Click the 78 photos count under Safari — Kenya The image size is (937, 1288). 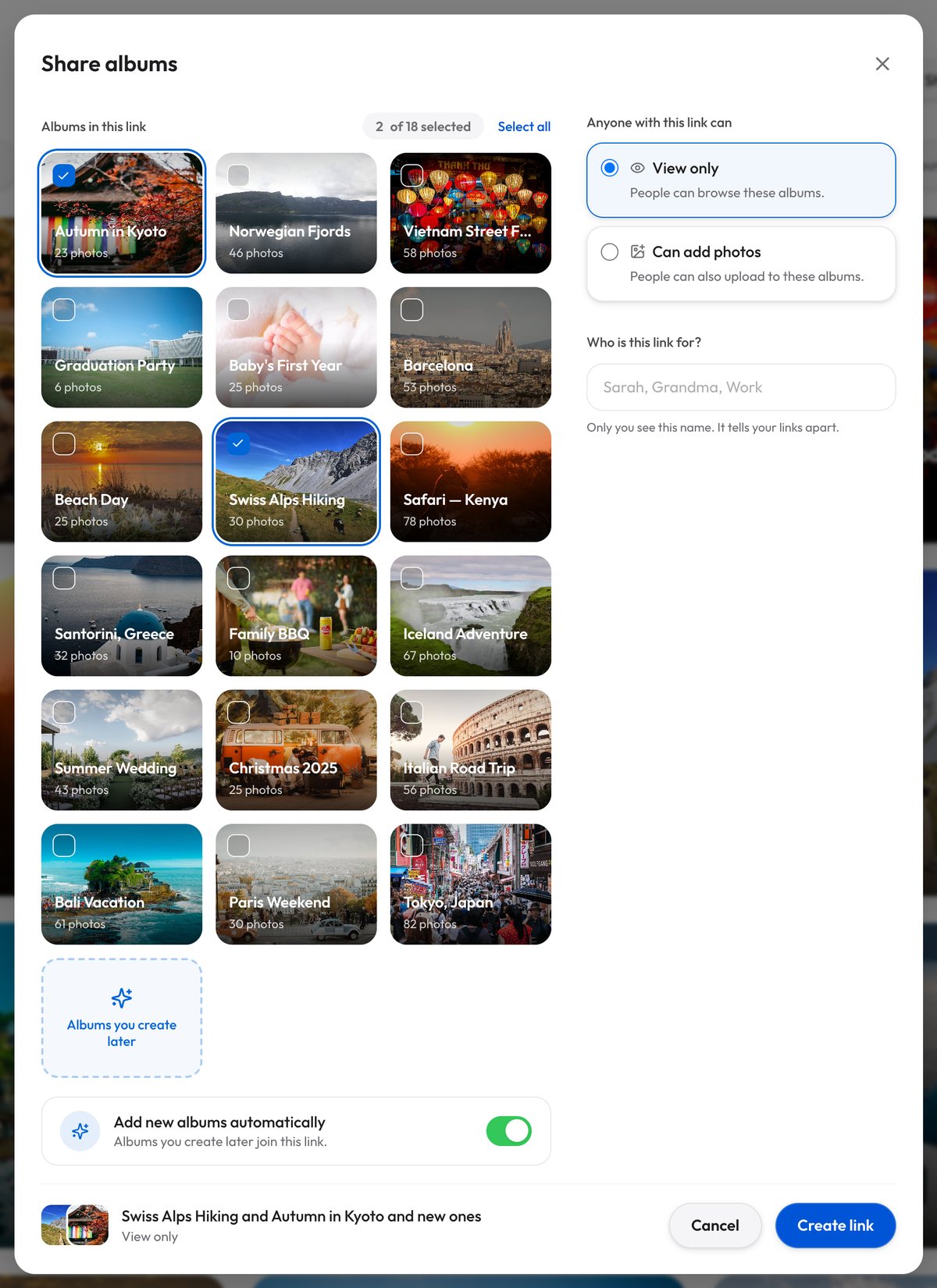click(429, 521)
